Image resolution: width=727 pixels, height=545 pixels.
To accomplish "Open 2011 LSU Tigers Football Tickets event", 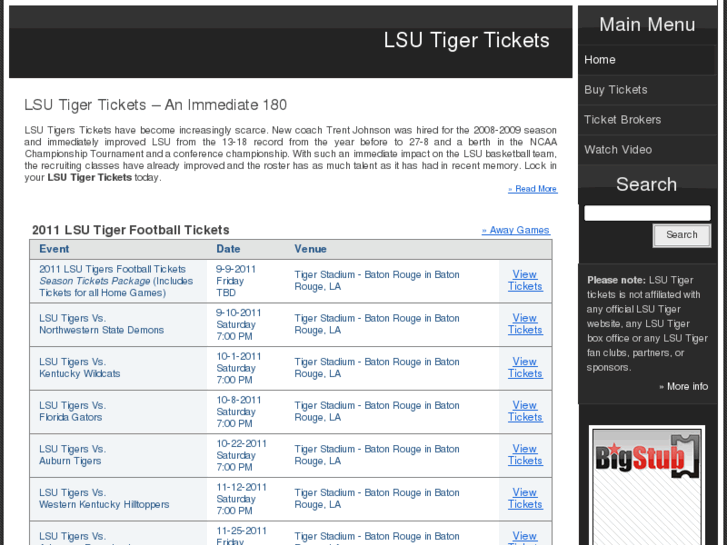I will coord(112,269).
